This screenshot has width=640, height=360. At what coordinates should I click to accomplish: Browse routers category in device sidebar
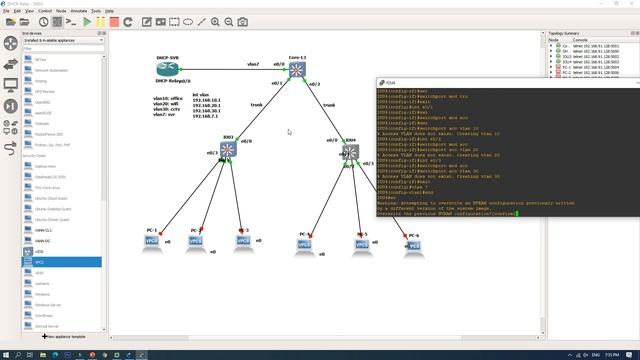tap(11, 43)
